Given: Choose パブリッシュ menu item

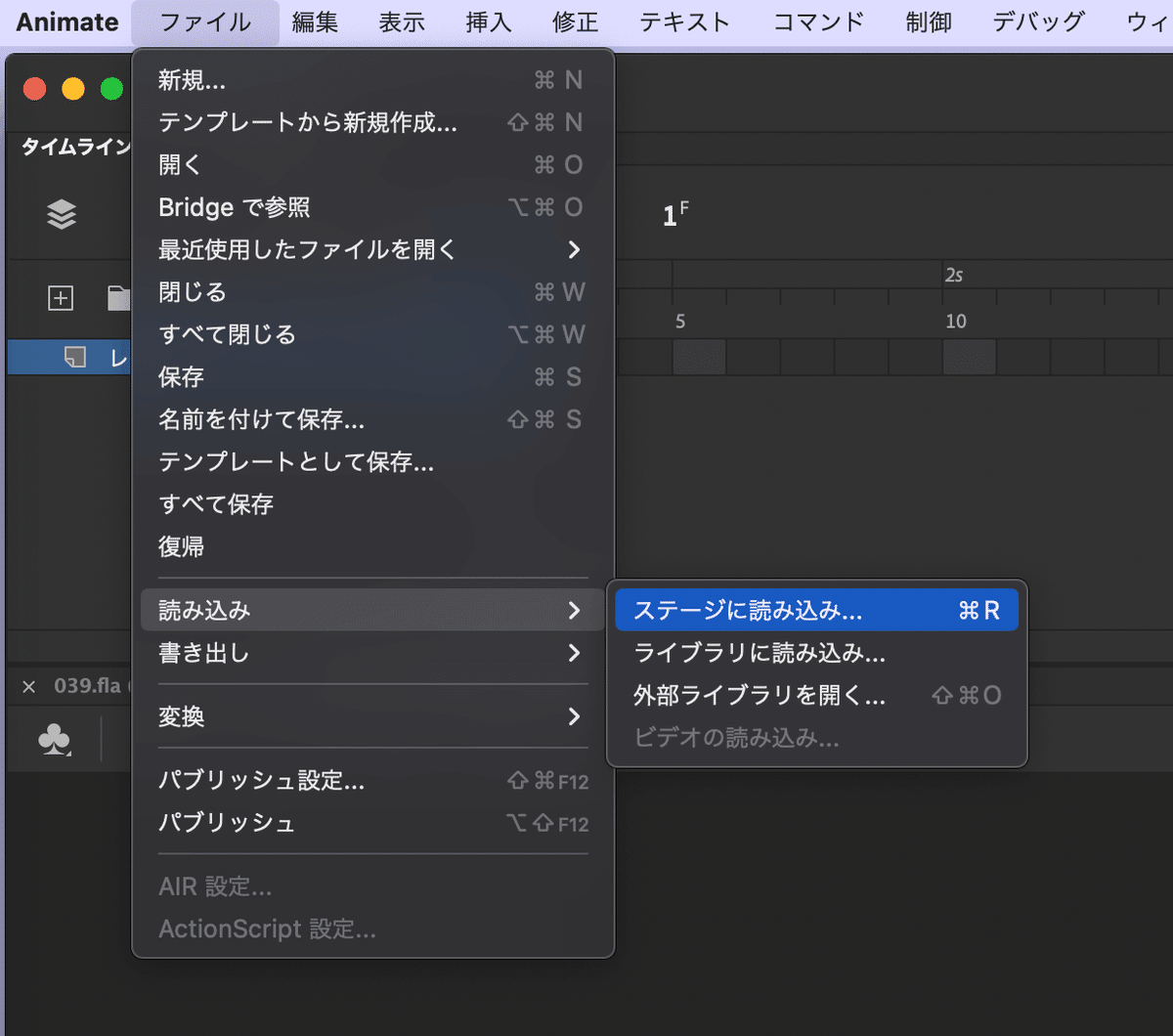Looking at the screenshot, I should coord(372,823).
